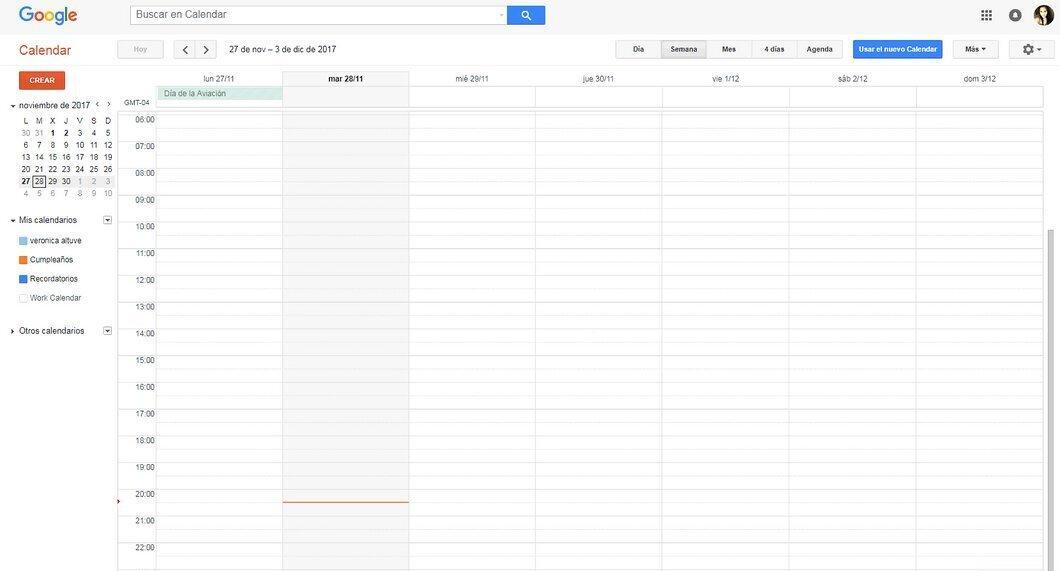Screen dimensions: 1060x571
Task: Switch to the Mes view
Action: (729, 49)
